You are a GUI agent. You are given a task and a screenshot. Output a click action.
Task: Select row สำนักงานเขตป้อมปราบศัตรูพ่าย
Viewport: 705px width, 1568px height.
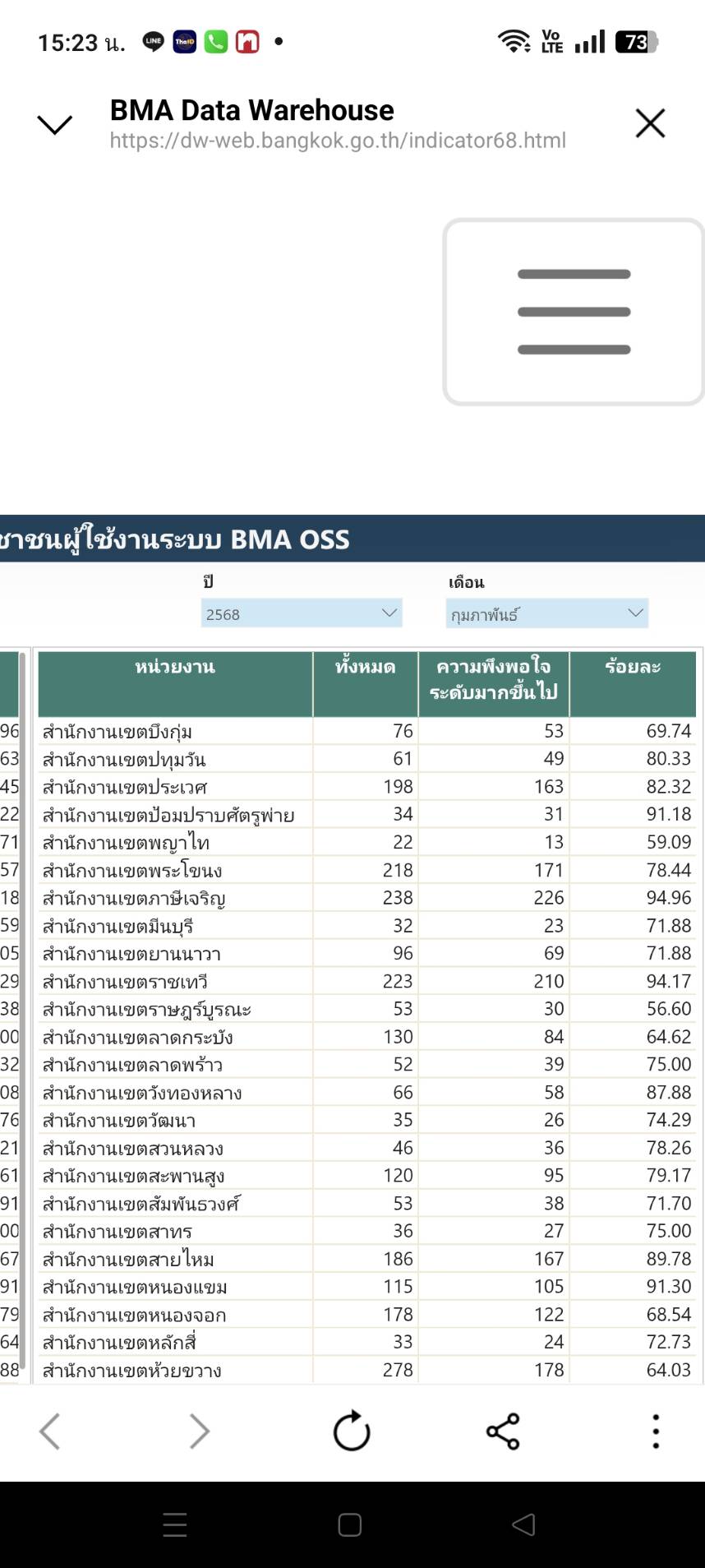pos(366,814)
